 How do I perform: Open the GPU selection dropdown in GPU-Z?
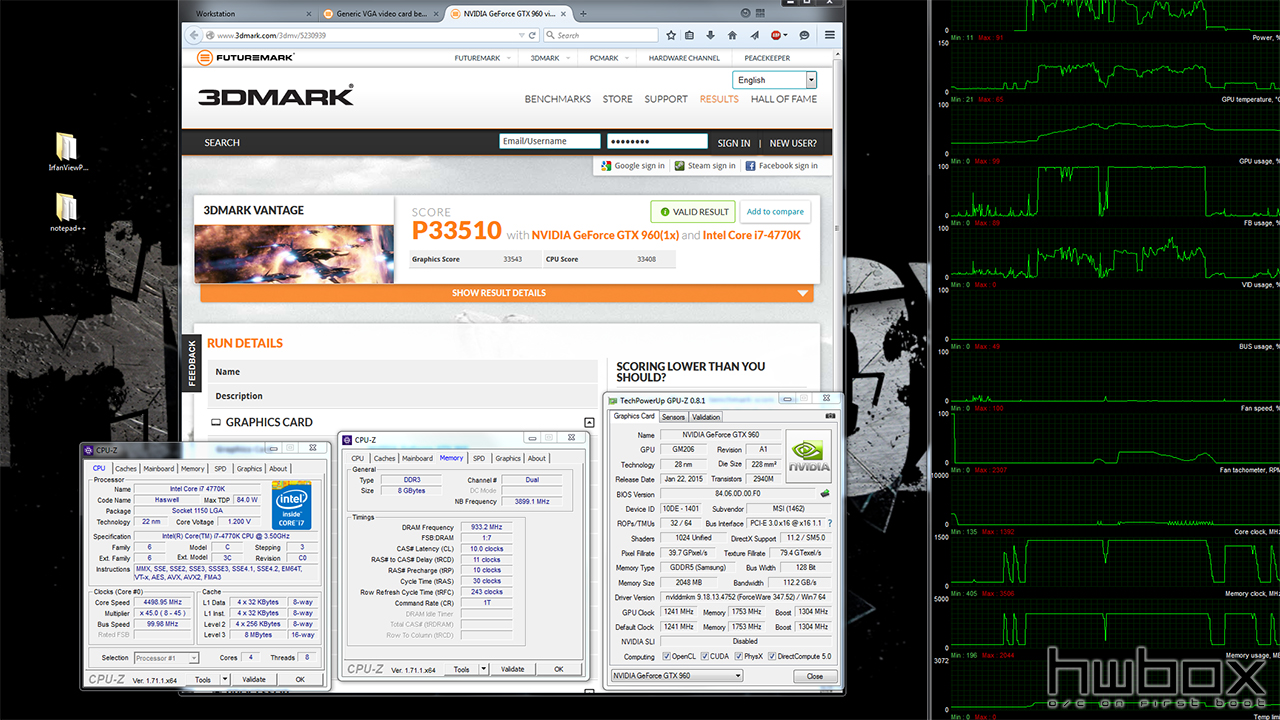click(676, 675)
